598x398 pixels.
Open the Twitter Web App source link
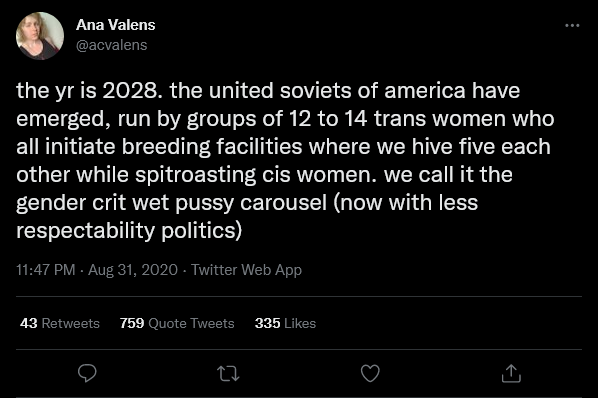(x=246, y=270)
